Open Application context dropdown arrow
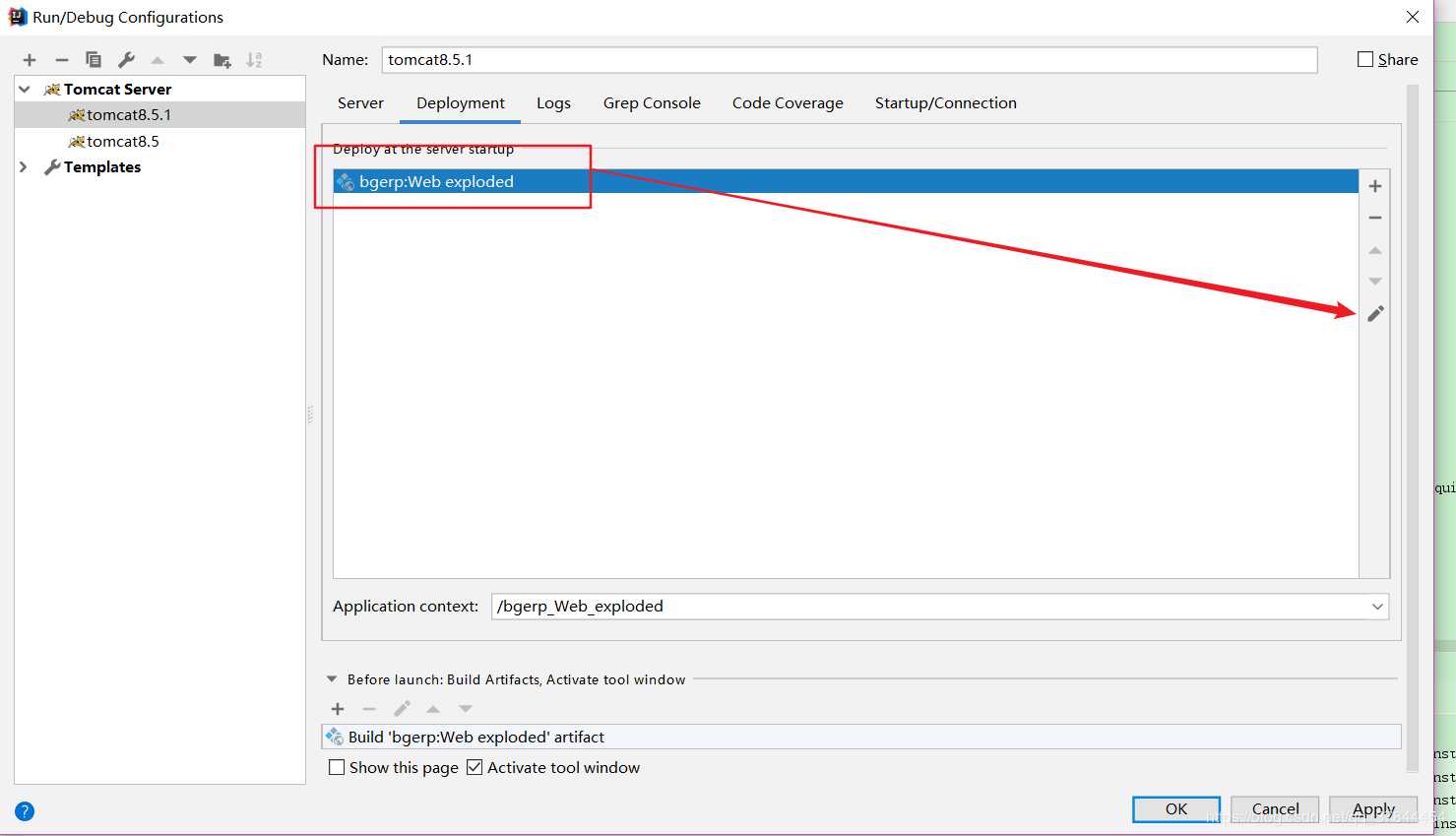The width and height of the screenshot is (1456, 836). (1377, 607)
